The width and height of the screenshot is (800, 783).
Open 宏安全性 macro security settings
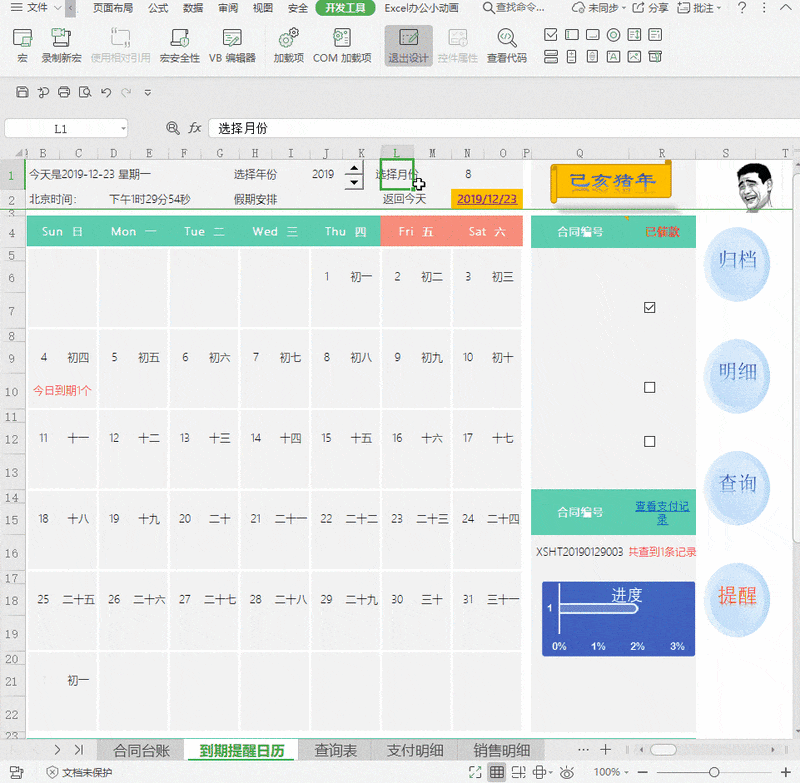[179, 44]
